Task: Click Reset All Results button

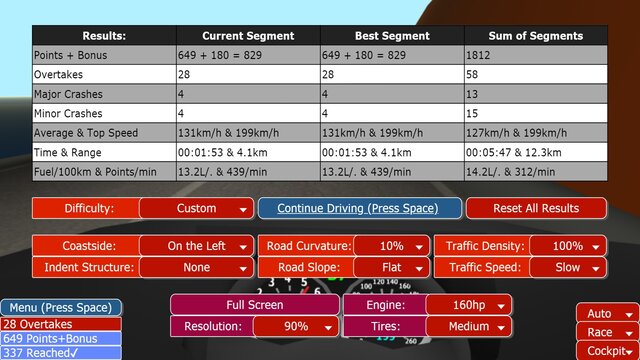Action: tap(536, 208)
